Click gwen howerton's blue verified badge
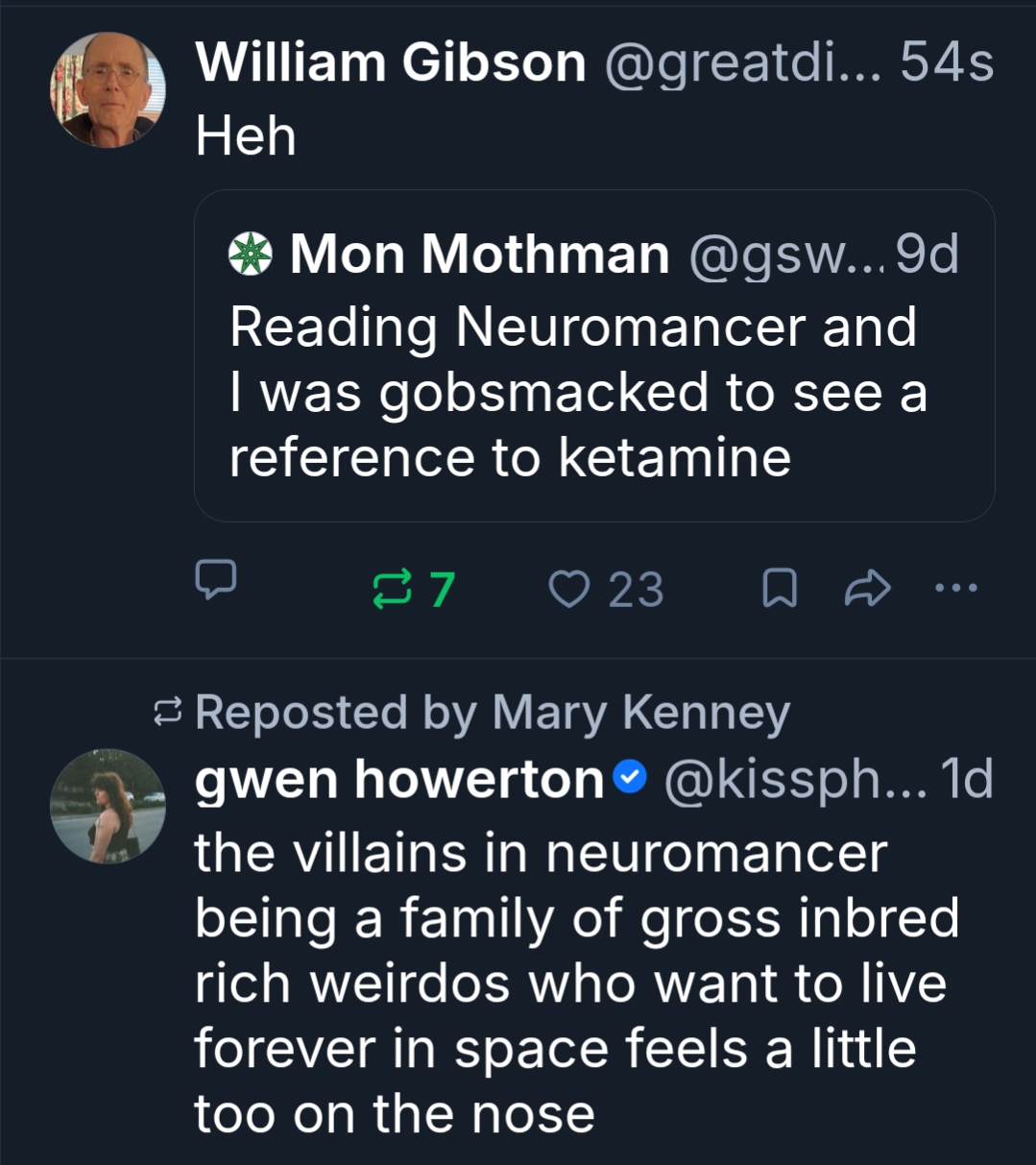Viewport: 1036px width, 1165px height. pyautogui.click(x=630, y=779)
